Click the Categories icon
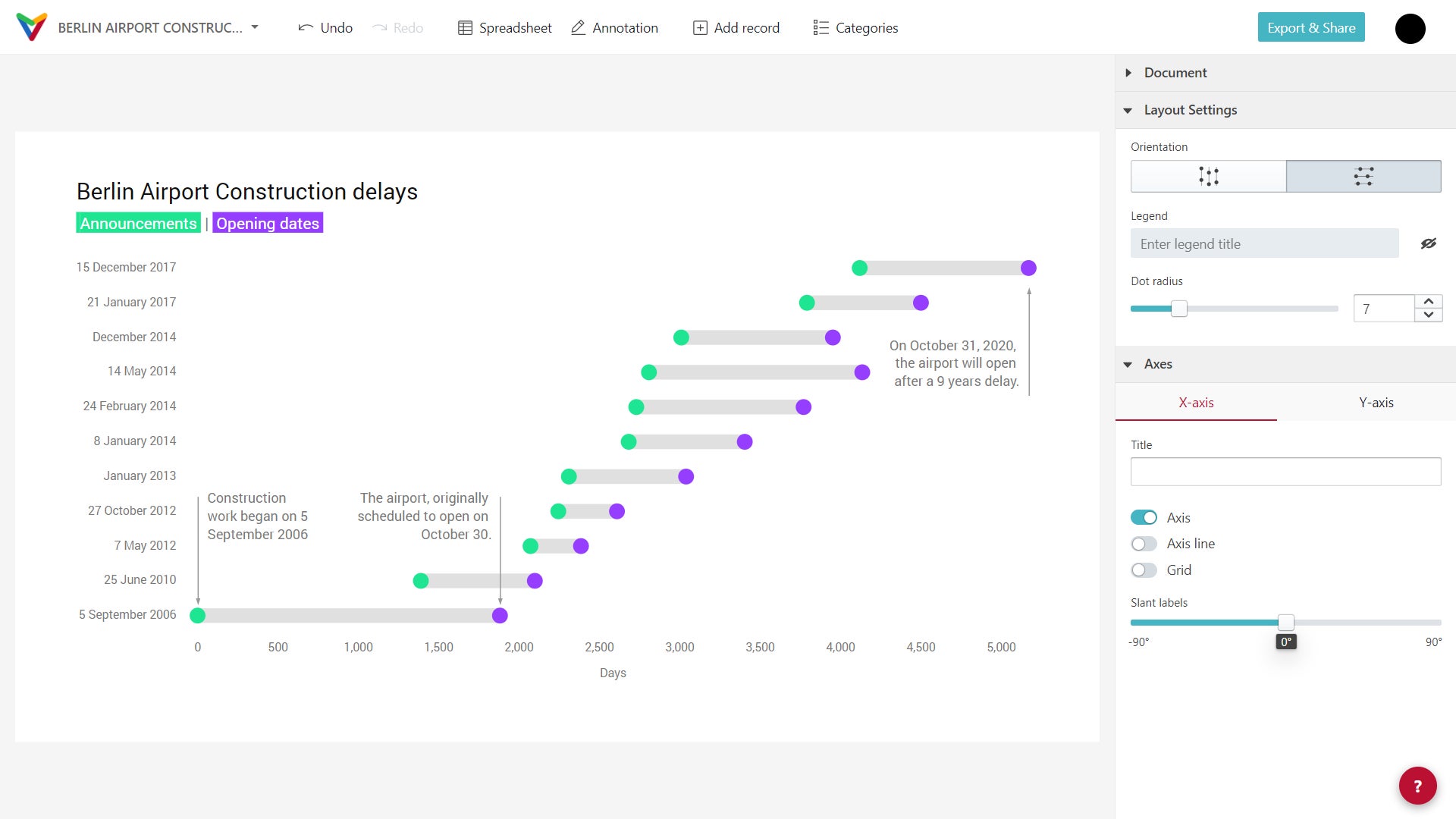The image size is (1456, 819). pyautogui.click(x=820, y=27)
